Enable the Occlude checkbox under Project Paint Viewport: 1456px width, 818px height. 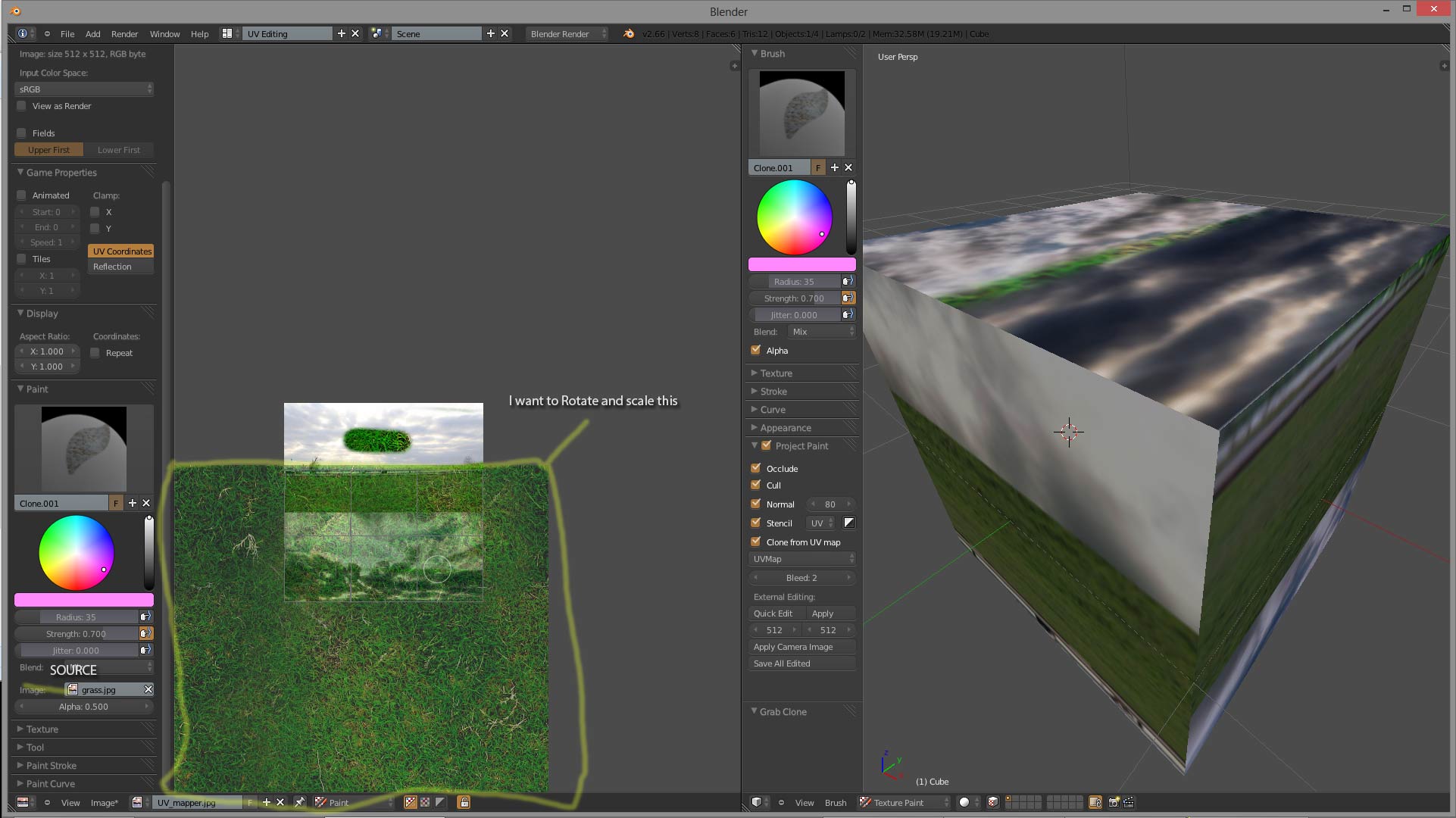coord(756,468)
